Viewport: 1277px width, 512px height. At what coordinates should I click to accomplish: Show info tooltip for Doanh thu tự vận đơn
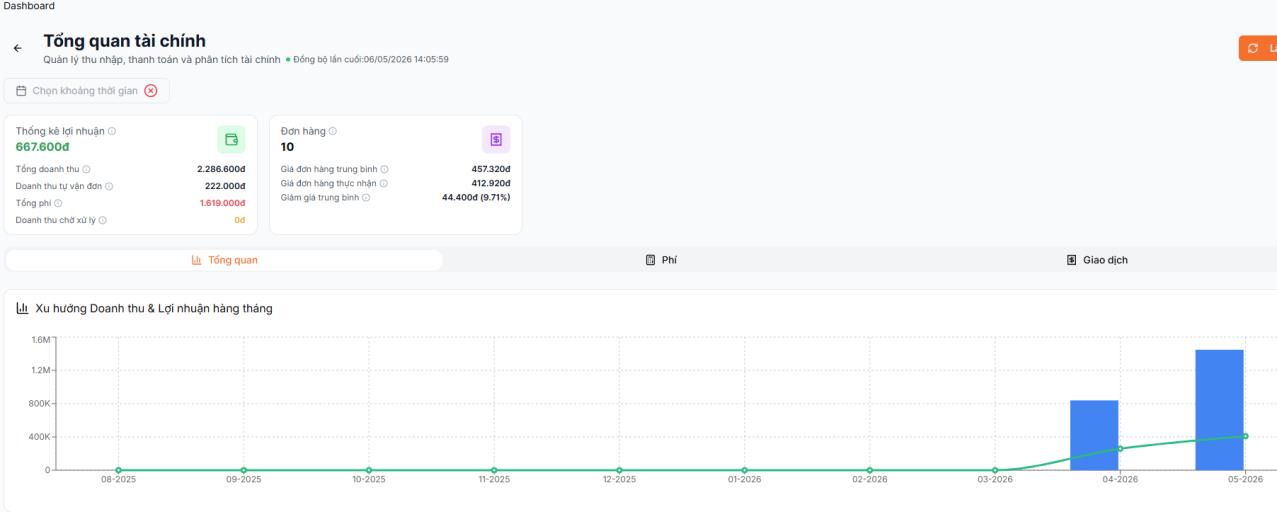pos(109,186)
